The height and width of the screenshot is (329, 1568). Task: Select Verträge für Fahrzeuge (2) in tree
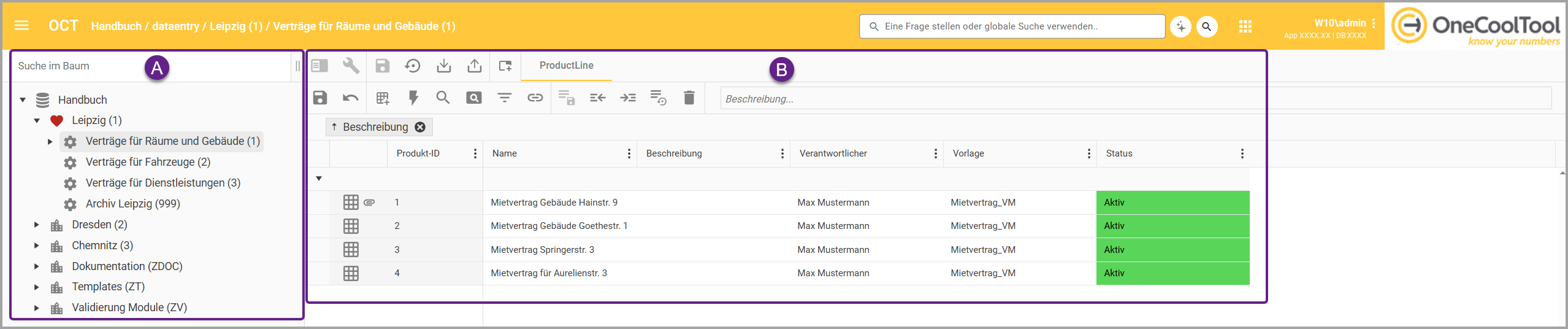point(148,162)
